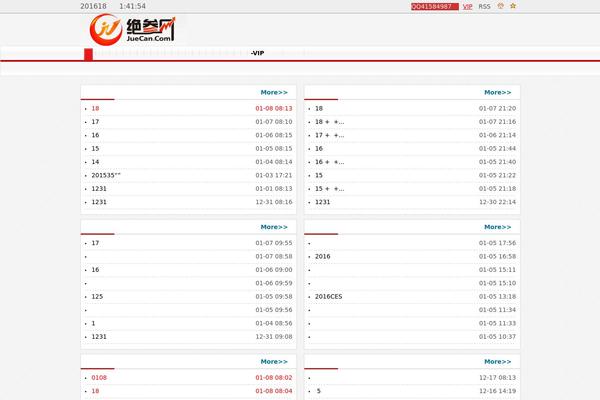Expand More>> in middle-right list panel

497,227
